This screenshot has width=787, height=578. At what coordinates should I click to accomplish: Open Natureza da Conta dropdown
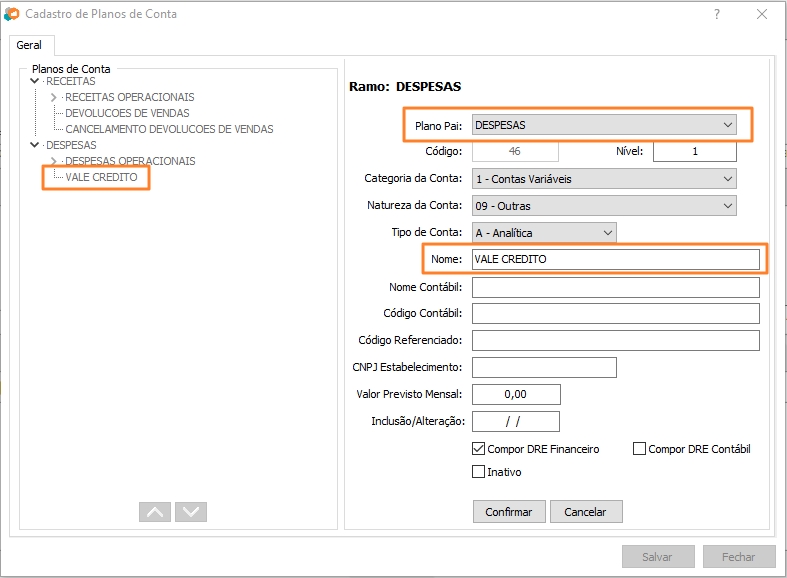click(x=727, y=206)
